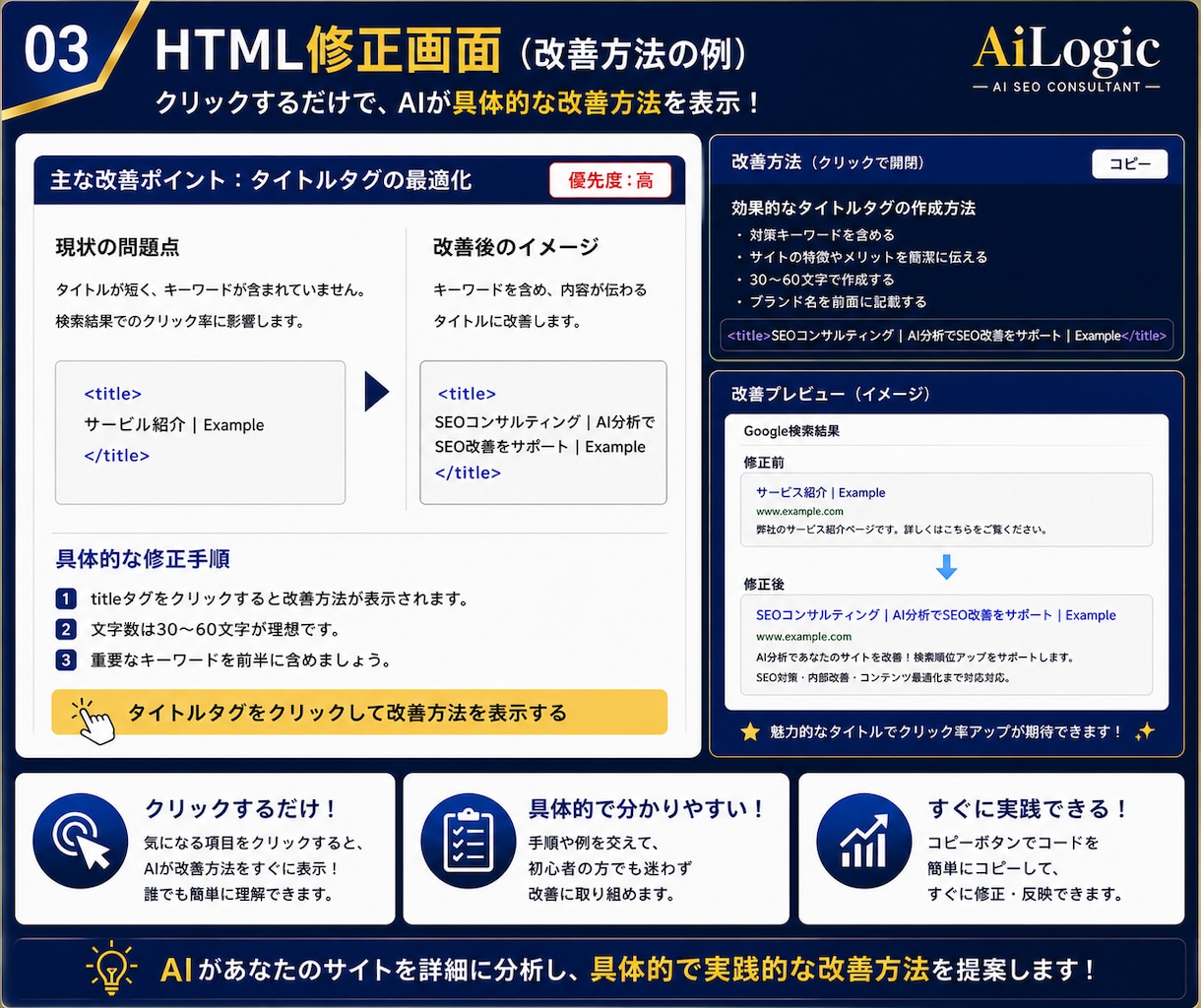This screenshot has width=1201, height=1008.
Task: Click www.example.com under 修正前 result
Action: point(799,511)
